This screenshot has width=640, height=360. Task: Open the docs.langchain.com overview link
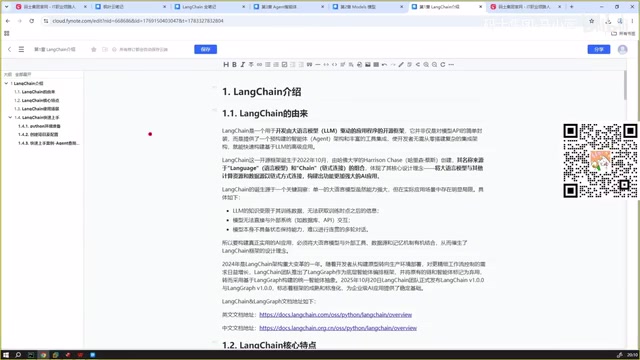point(336,315)
